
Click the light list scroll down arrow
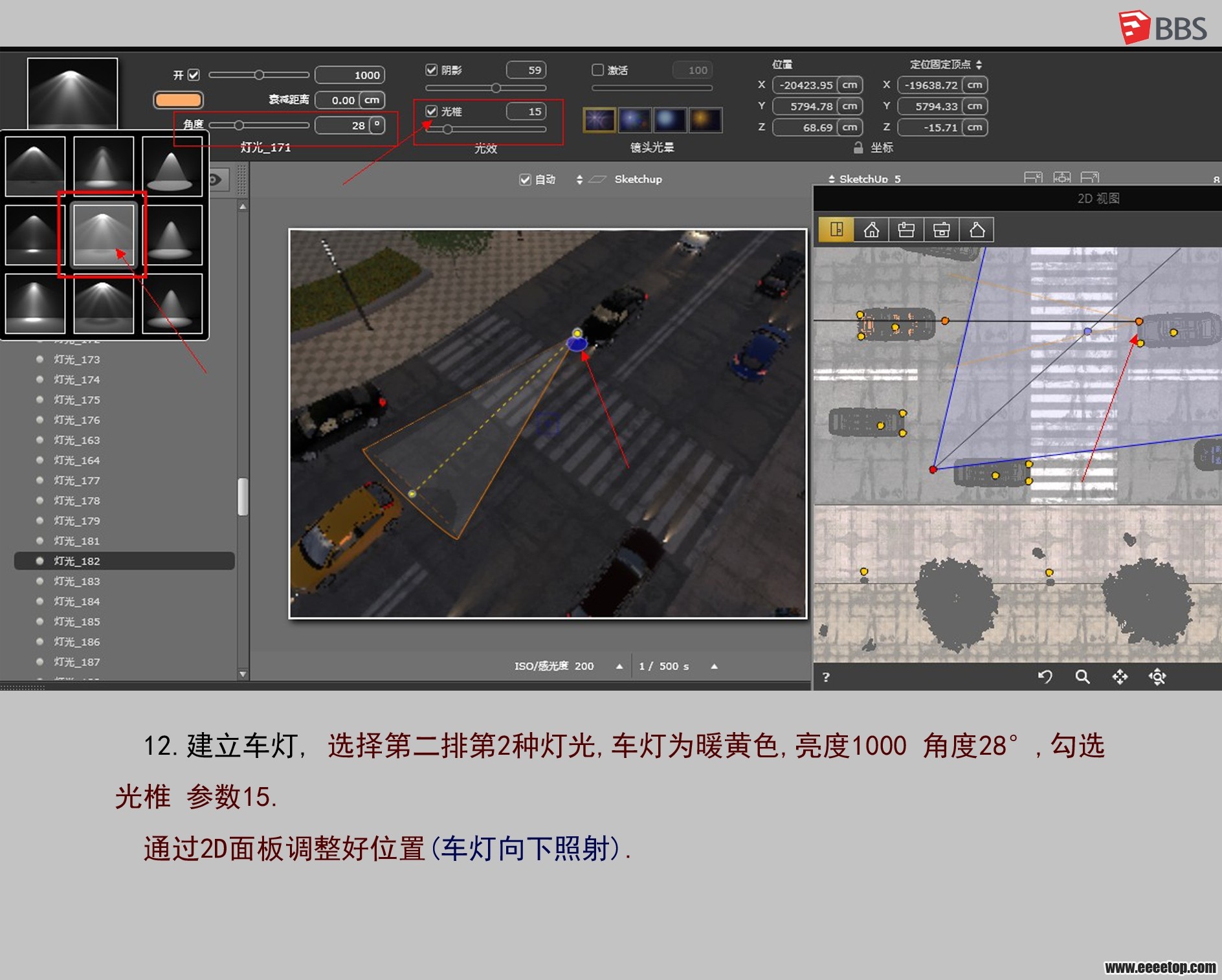pos(243,674)
